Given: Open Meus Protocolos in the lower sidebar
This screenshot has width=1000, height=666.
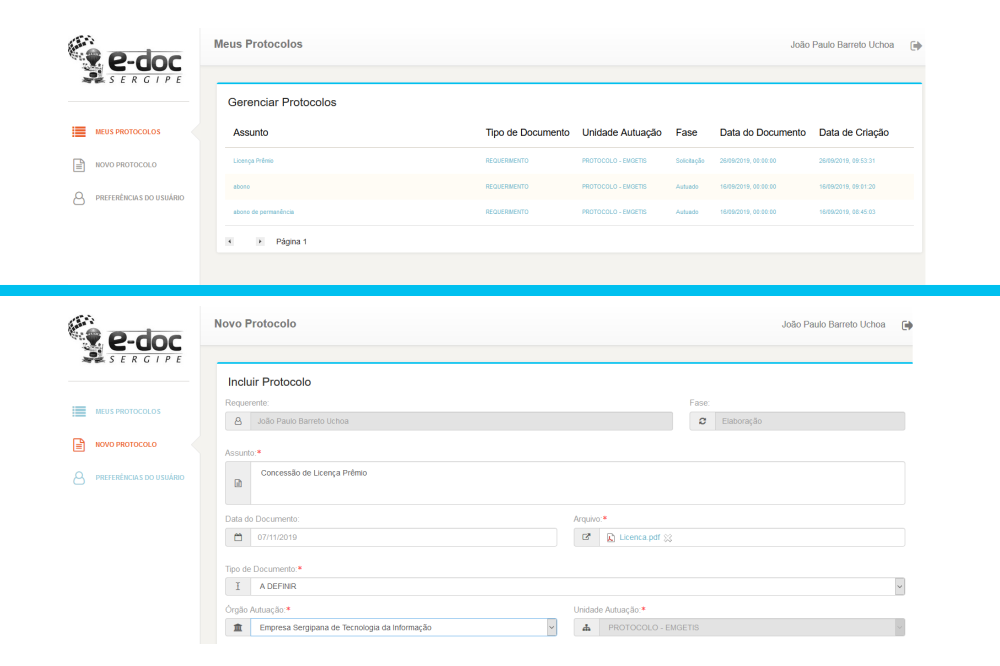Looking at the screenshot, I should (x=127, y=411).
